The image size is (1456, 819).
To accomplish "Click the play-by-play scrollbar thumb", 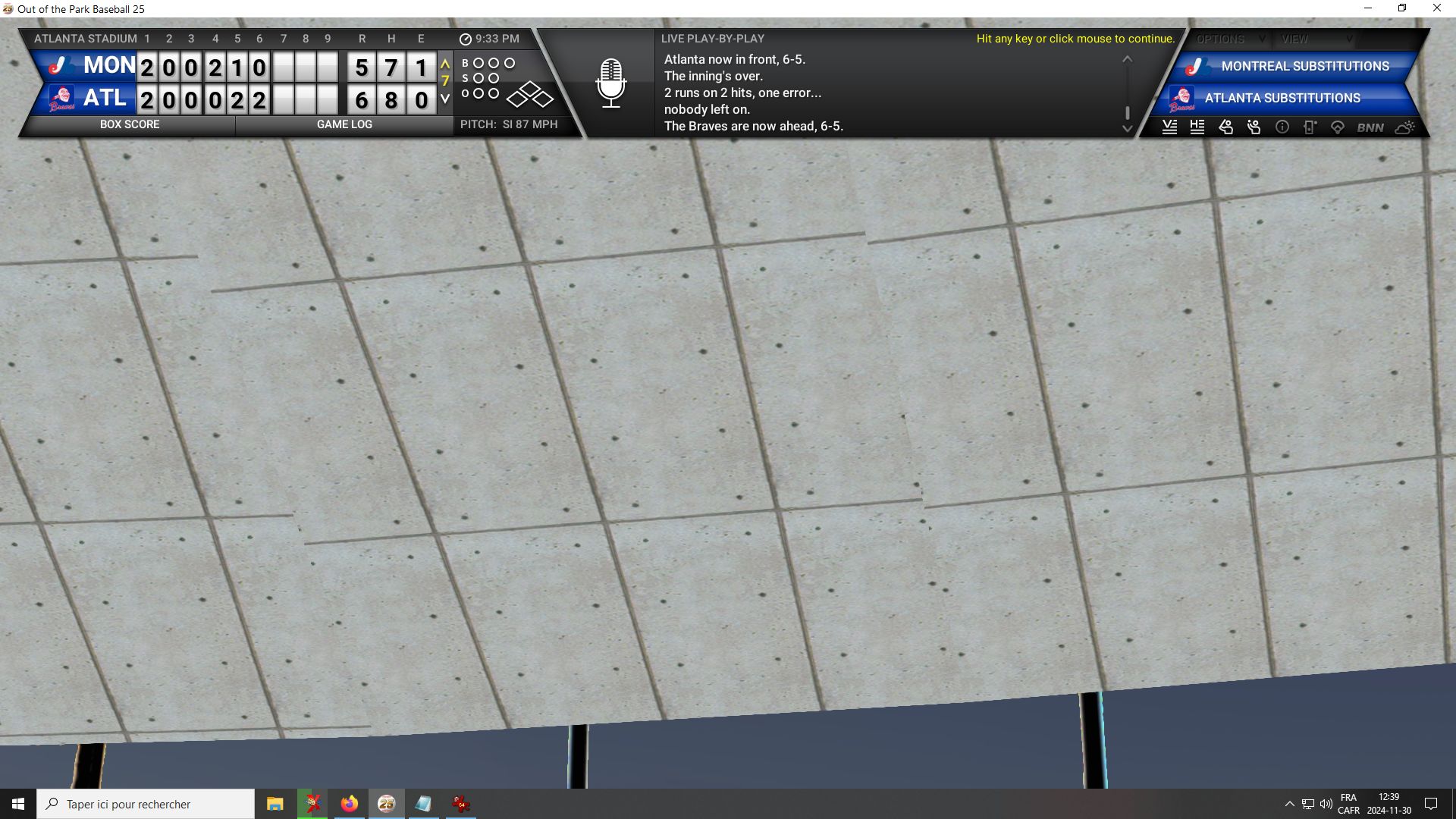I will coord(1128,112).
